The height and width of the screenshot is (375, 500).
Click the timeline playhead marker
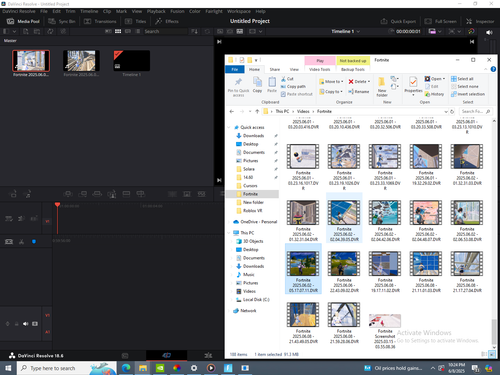[57, 204]
